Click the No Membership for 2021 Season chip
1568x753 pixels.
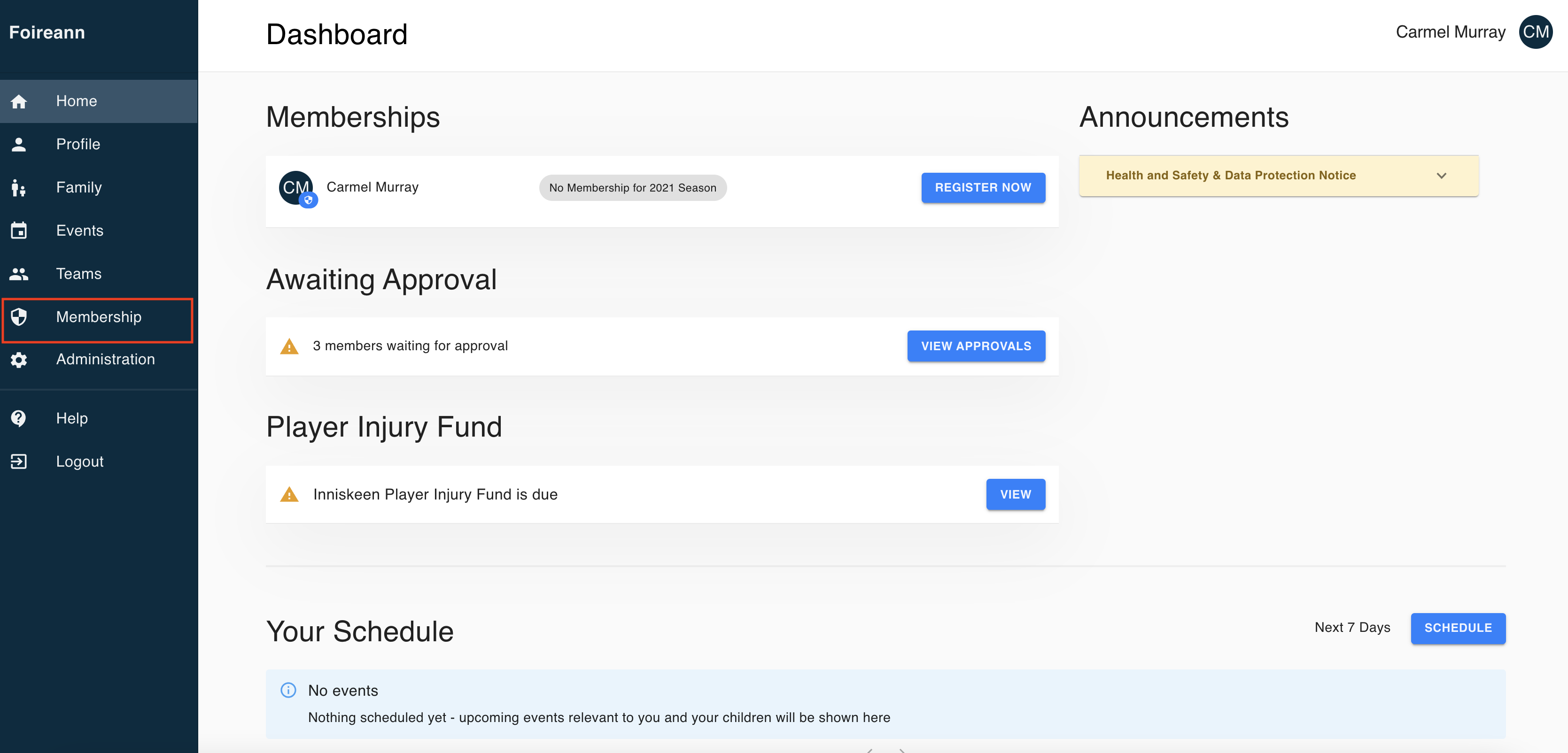[632, 188]
